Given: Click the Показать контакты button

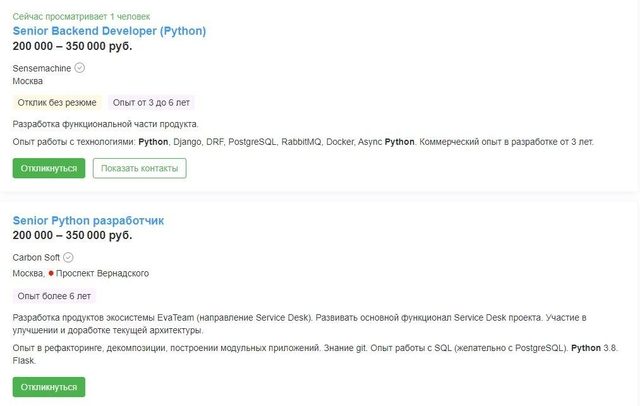Looking at the screenshot, I should coord(140,168).
